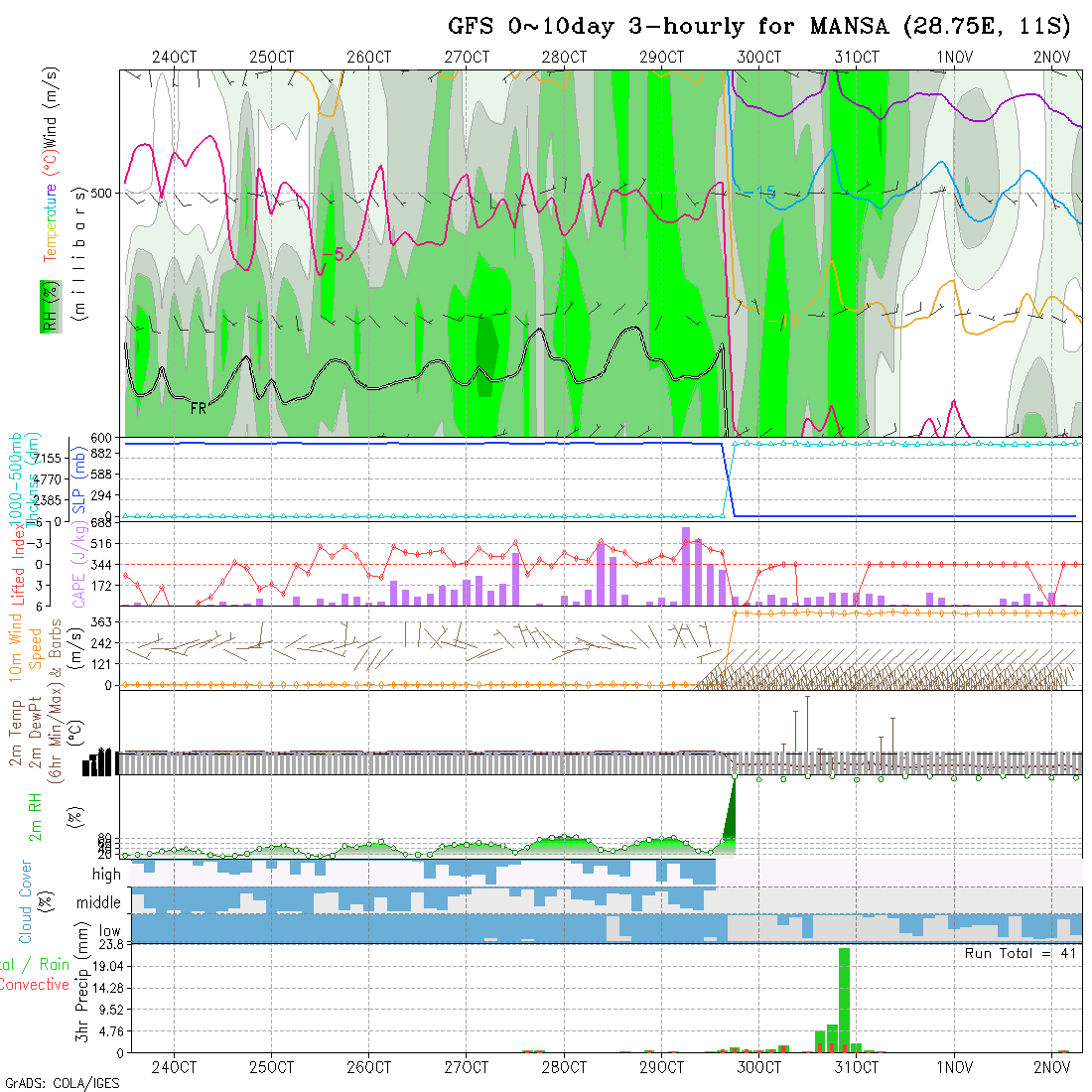Open the GrADS: COLA/IGES footer credit

(x=62, y=1083)
